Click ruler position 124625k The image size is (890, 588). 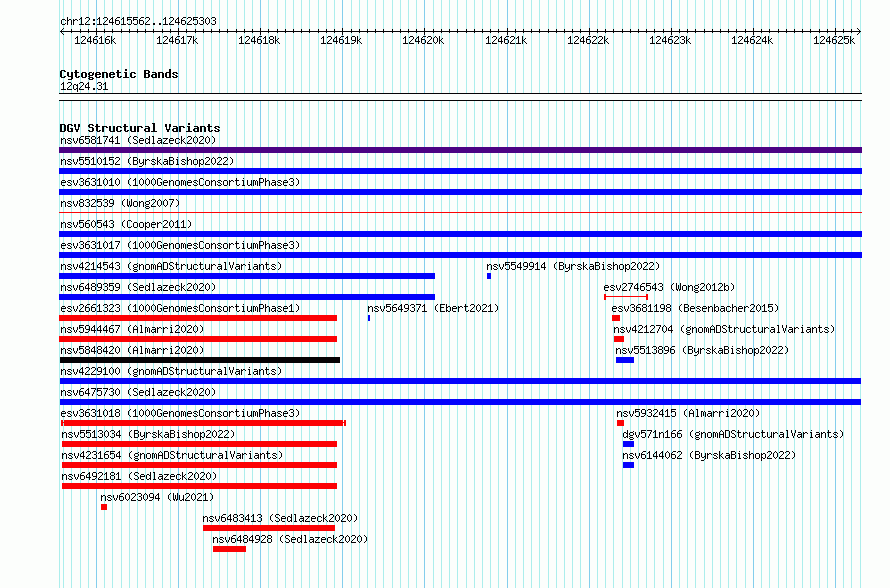coord(834,40)
